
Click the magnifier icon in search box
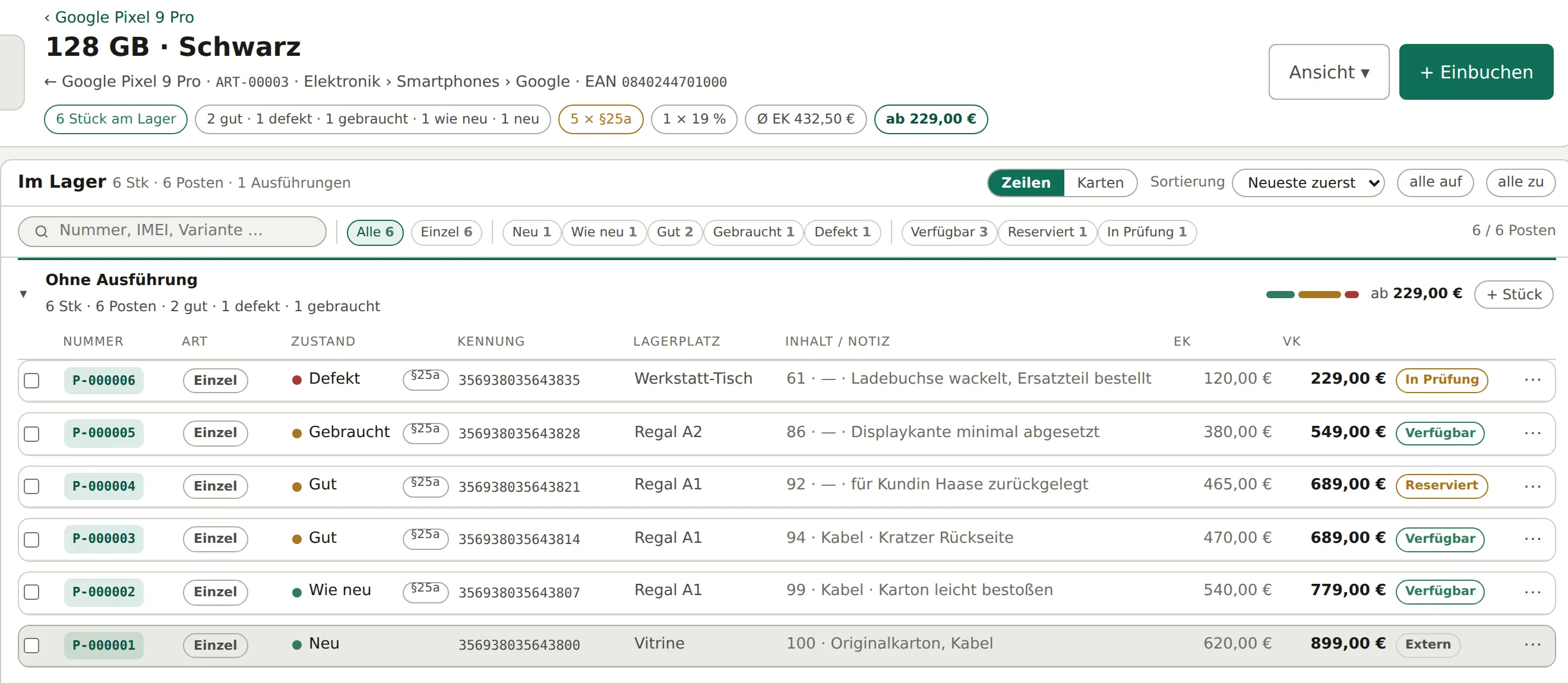[x=42, y=231]
